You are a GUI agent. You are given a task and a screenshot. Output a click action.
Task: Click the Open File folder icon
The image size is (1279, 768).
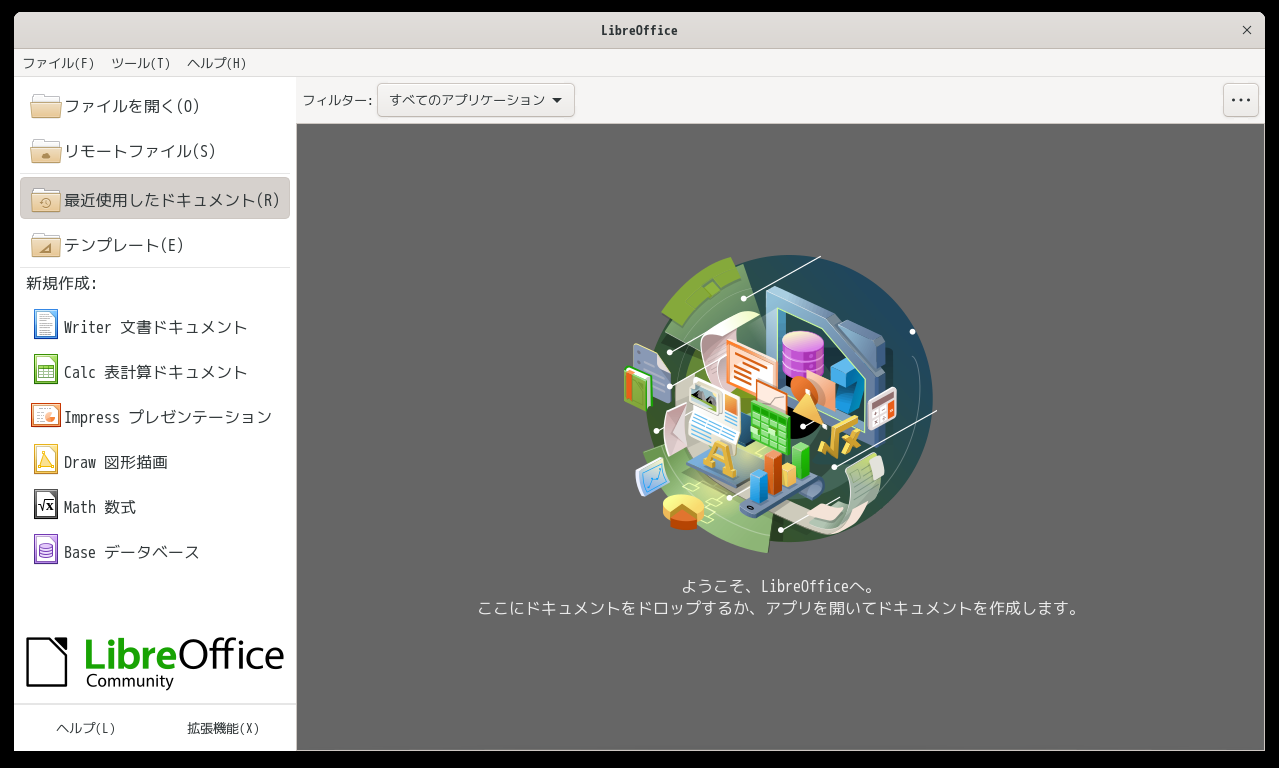click(46, 106)
